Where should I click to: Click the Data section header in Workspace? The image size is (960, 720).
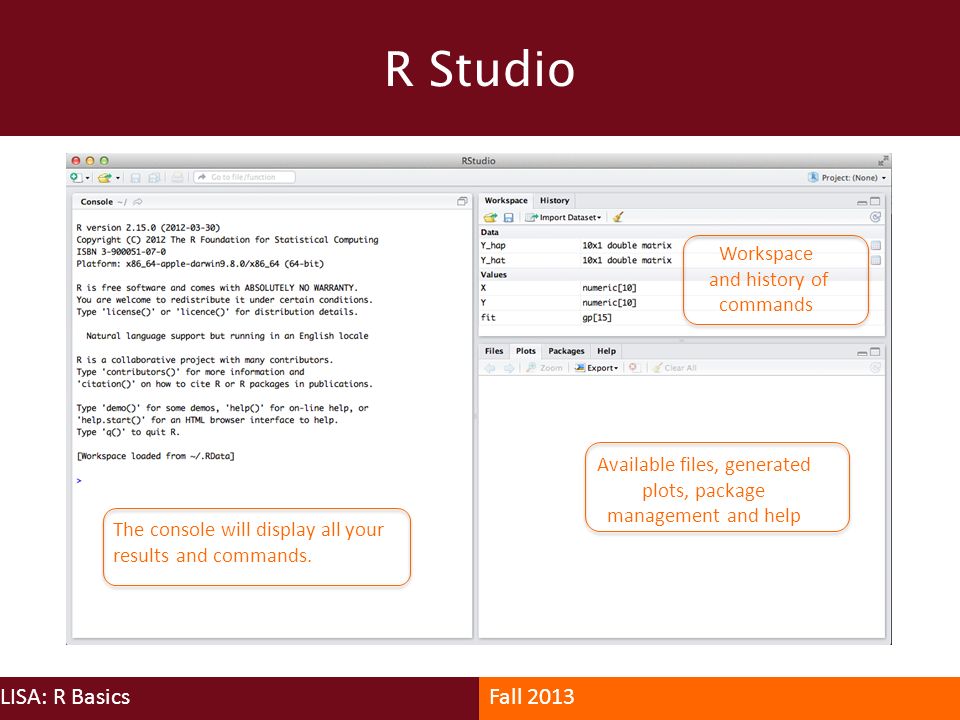point(681,232)
